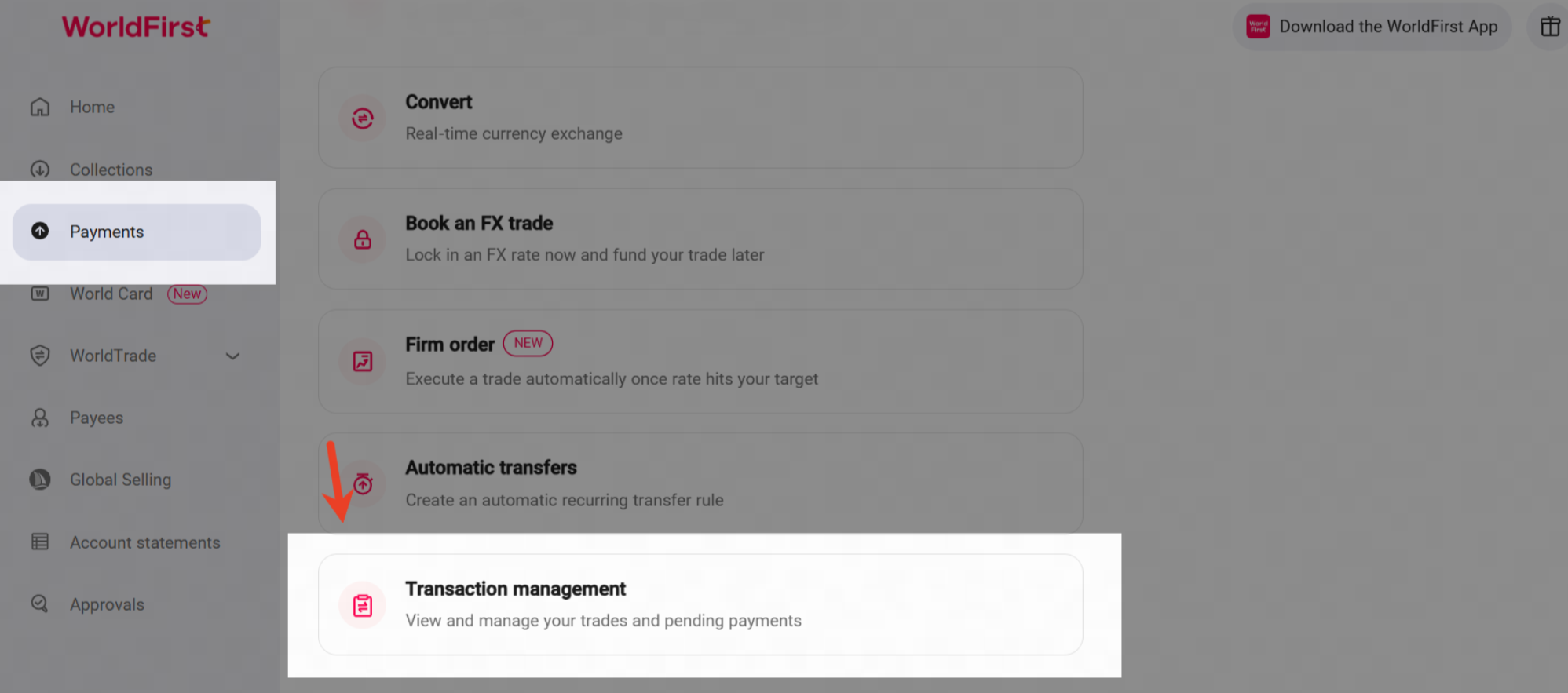Select Payments in the sidebar

point(107,232)
